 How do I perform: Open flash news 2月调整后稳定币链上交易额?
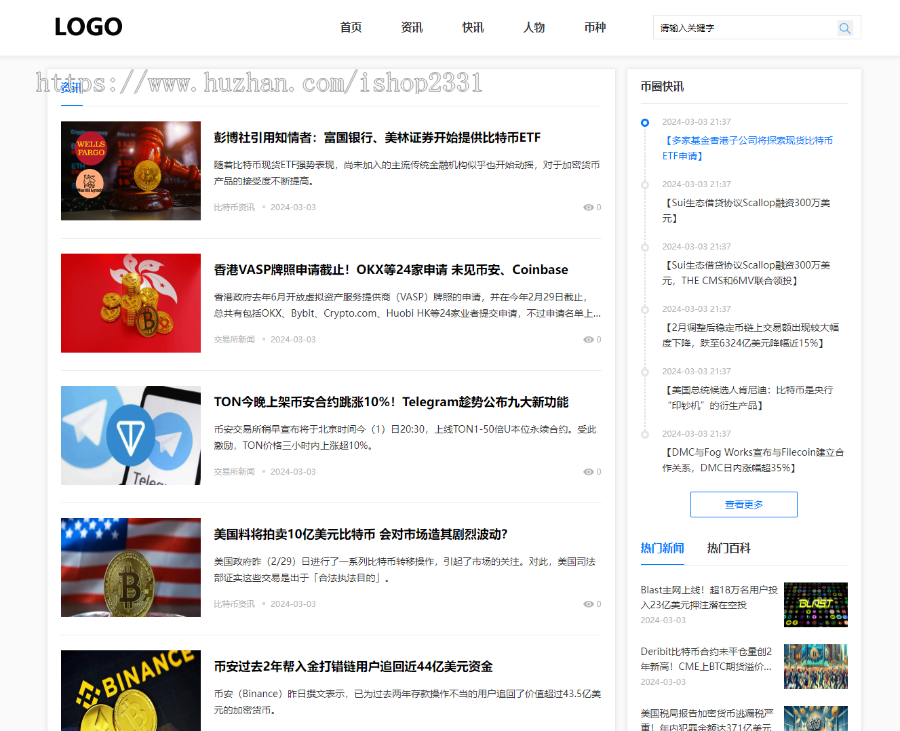(750, 335)
